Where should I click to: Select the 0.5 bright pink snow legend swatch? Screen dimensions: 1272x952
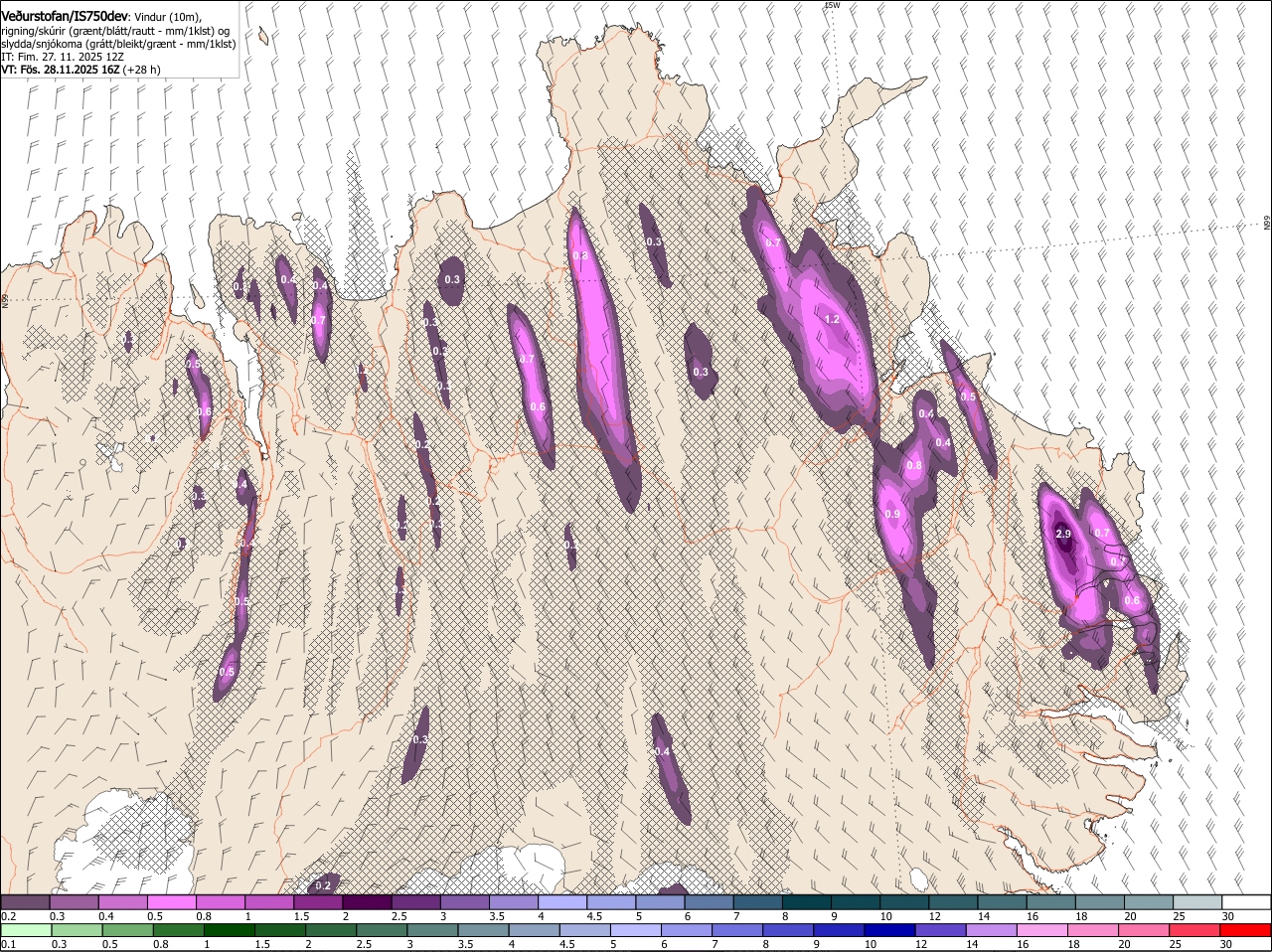171,902
